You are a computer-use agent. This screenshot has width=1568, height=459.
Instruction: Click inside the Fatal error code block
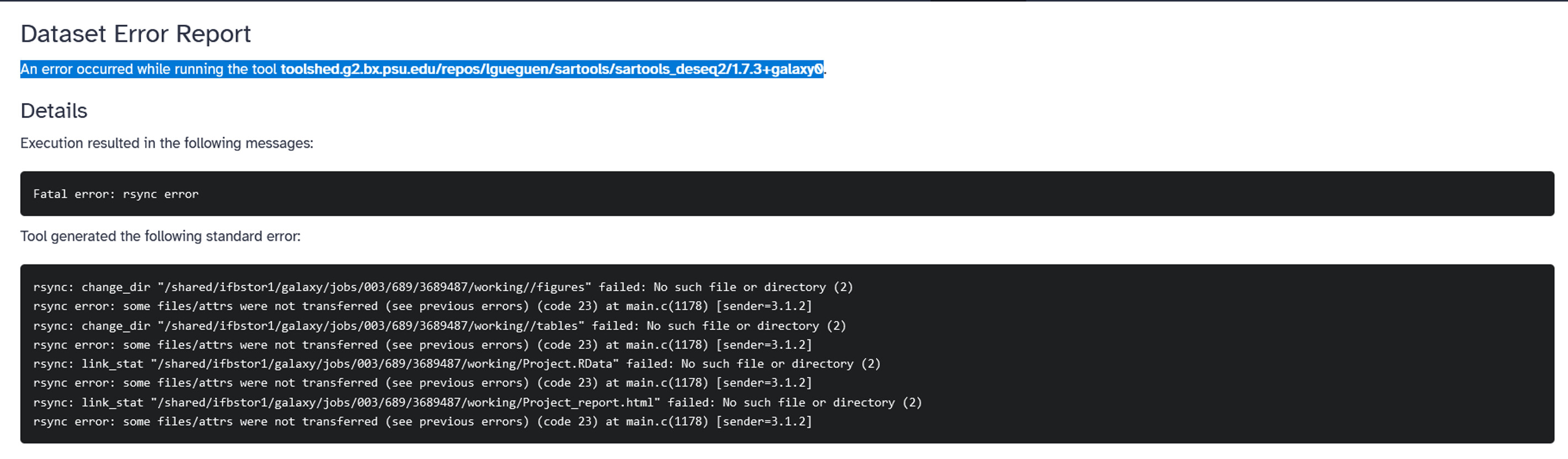pos(787,194)
